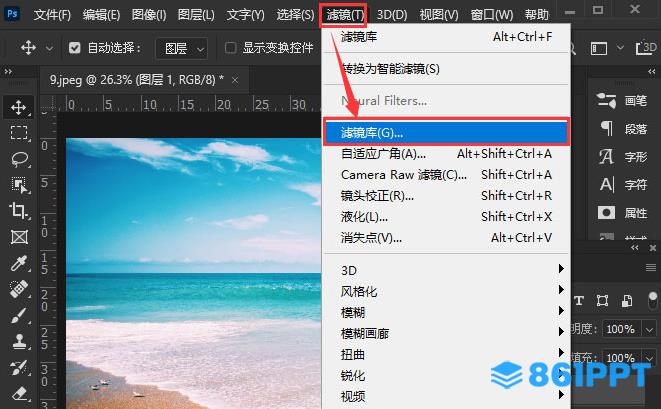Screen dimensions: 661x409
Task: Select the Eraser tool
Action: pyautogui.click(x=19, y=394)
